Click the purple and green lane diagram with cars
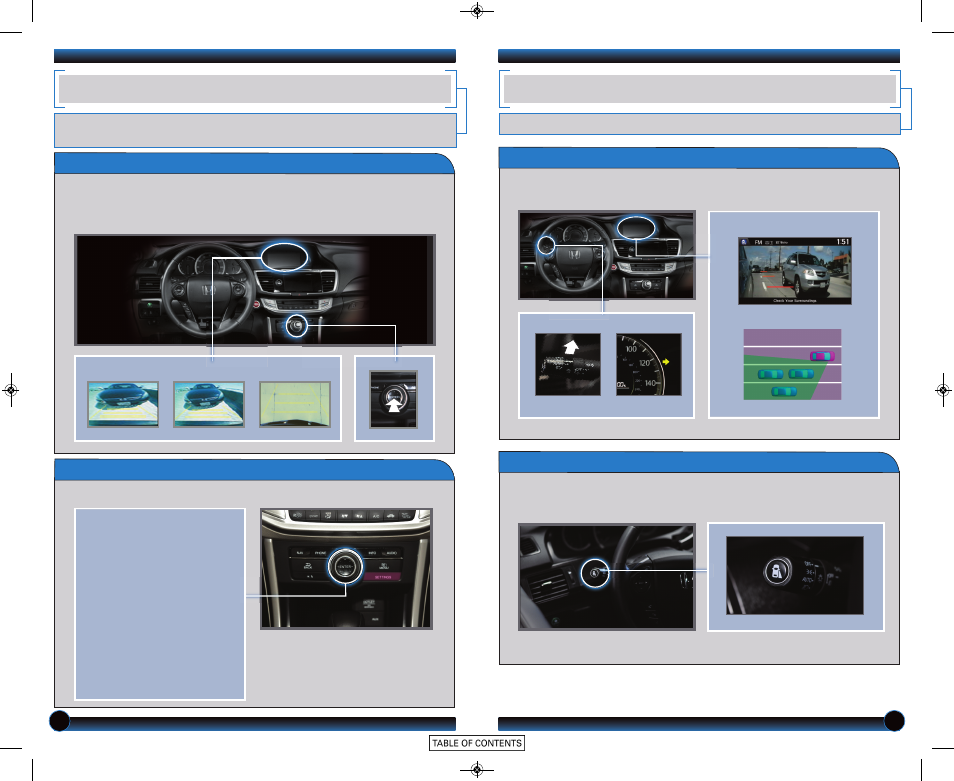954x781 pixels. pos(792,364)
